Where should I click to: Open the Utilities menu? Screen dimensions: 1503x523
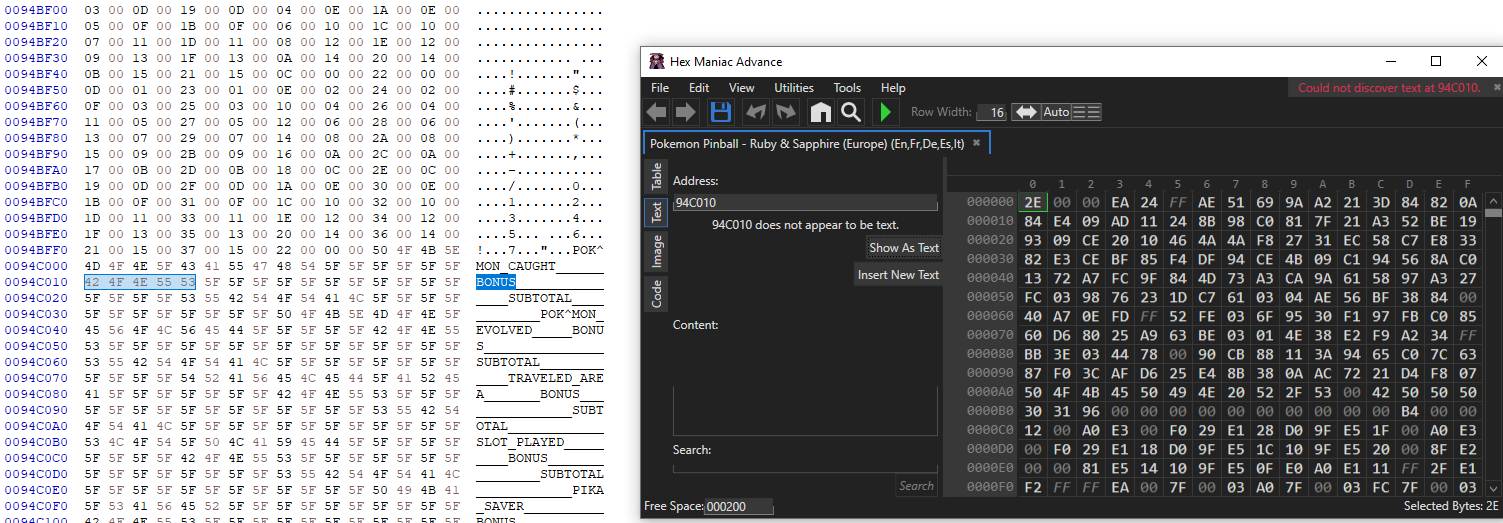[794, 88]
